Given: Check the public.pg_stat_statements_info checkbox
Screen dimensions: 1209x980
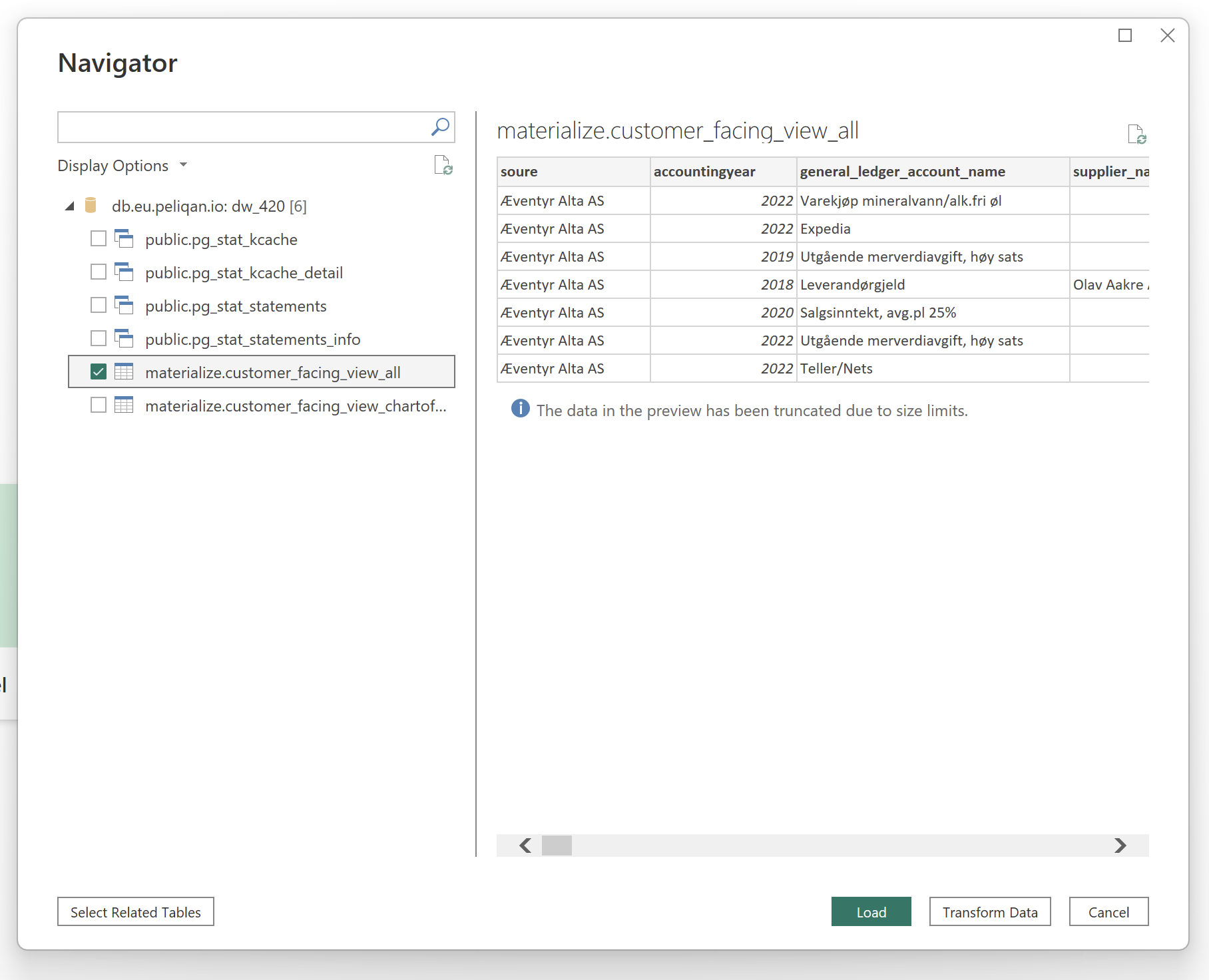Looking at the screenshot, I should (99, 338).
